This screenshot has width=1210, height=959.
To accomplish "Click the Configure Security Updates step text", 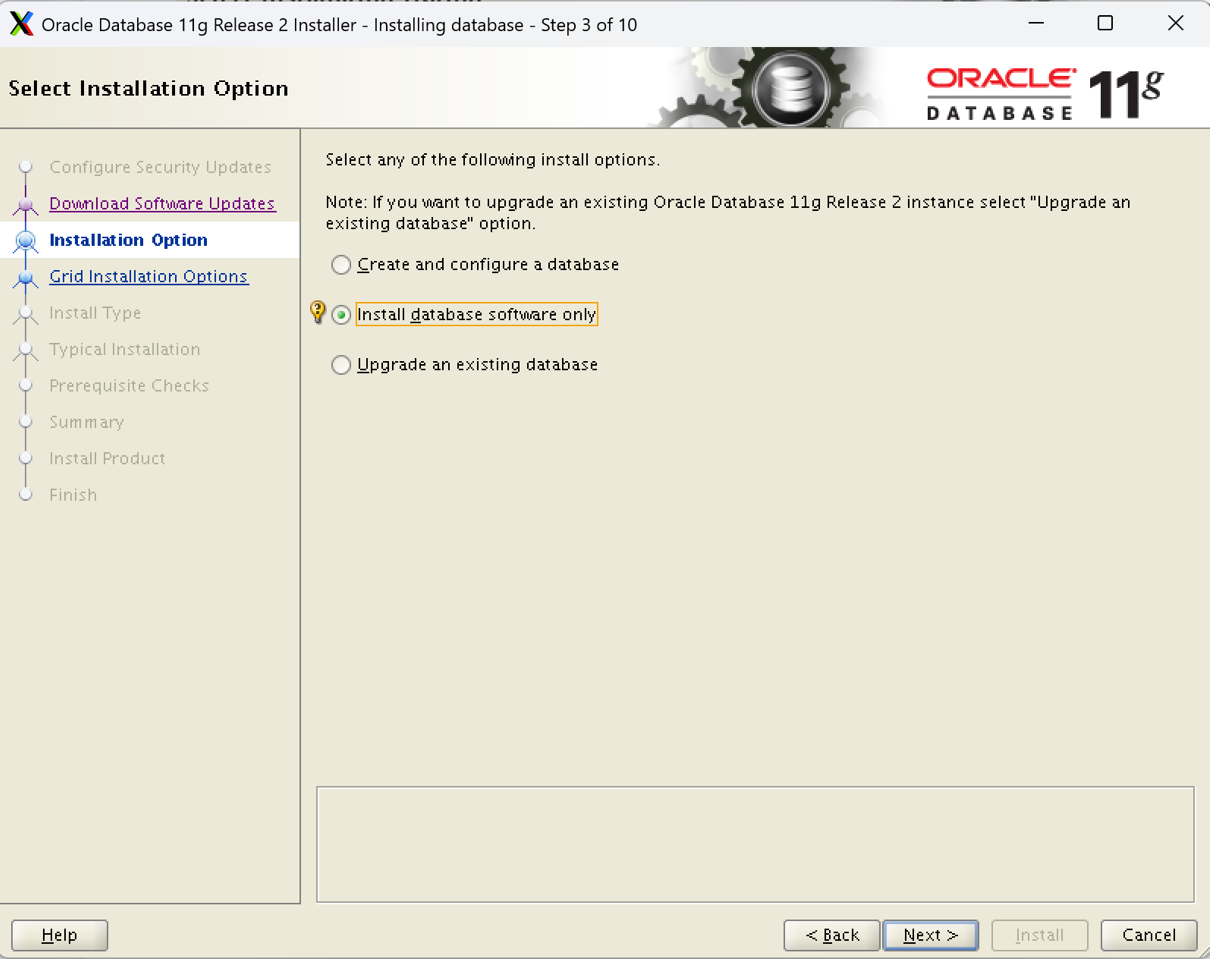I will 160,167.
